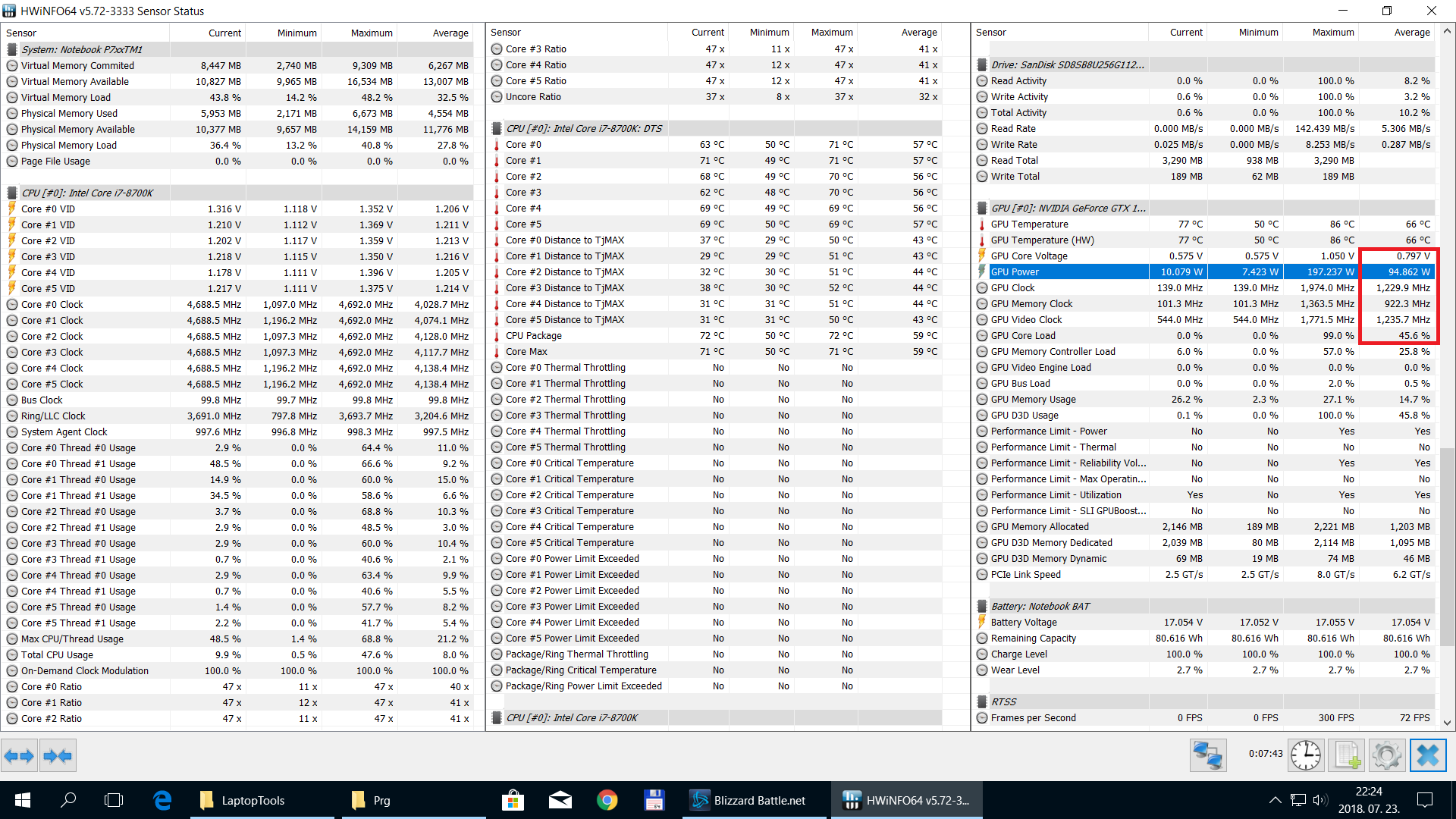The height and width of the screenshot is (819, 1456).
Task: Click the chip icon beside System: Notebook P7xxTM1
Action: click(x=12, y=49)
